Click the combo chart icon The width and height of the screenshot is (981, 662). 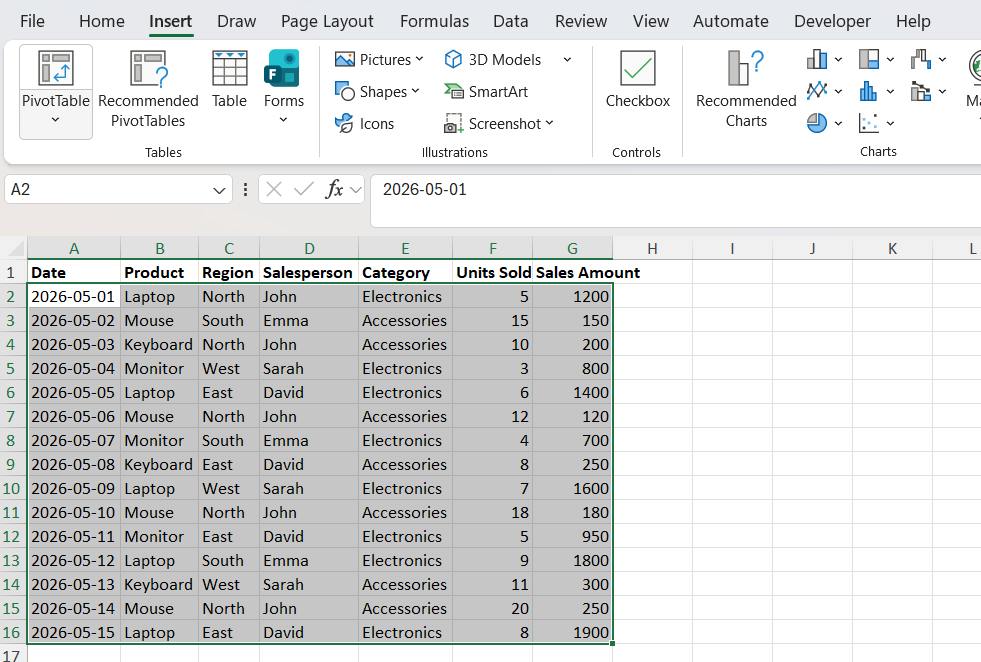click(921, 91)
